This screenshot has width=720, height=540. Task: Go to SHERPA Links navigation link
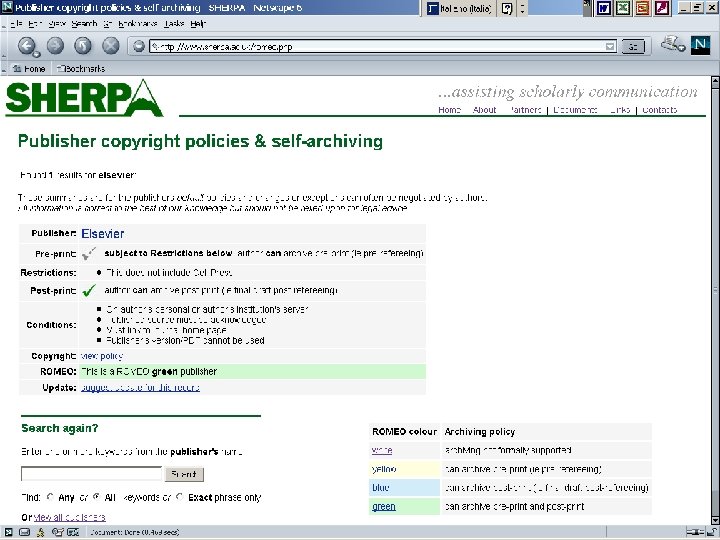(x=620, y=110)
